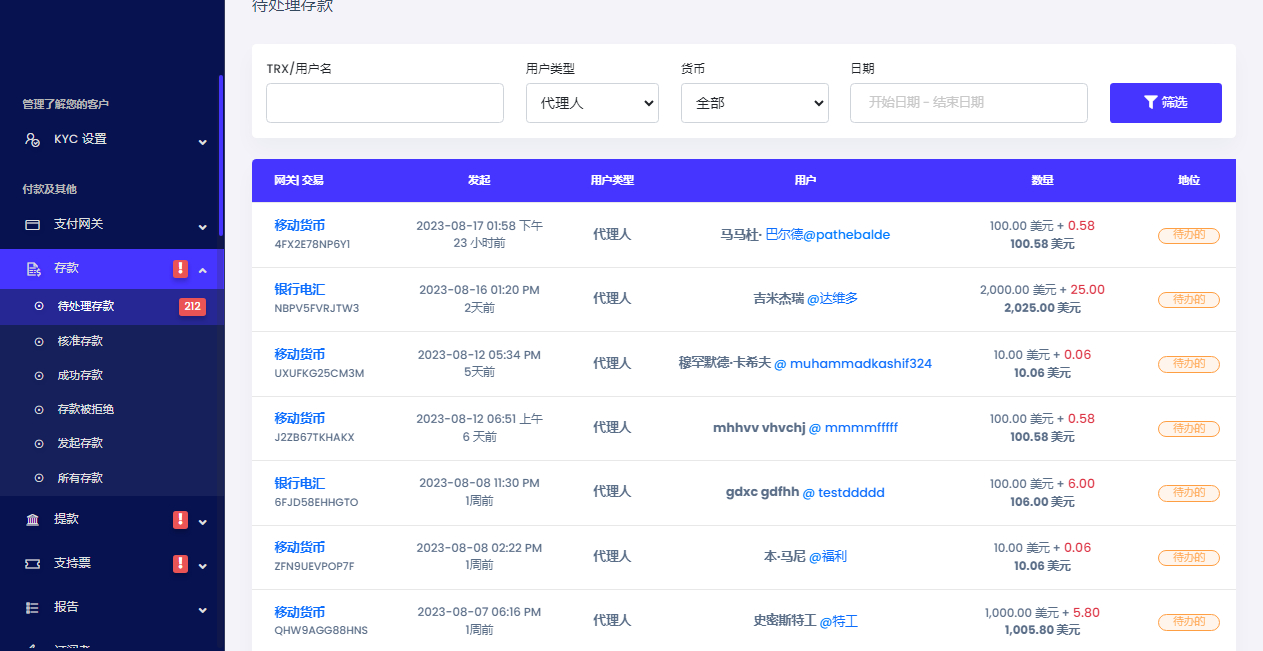
Task: Click the TRX/用户名 search field
Action: click(385, 103)
